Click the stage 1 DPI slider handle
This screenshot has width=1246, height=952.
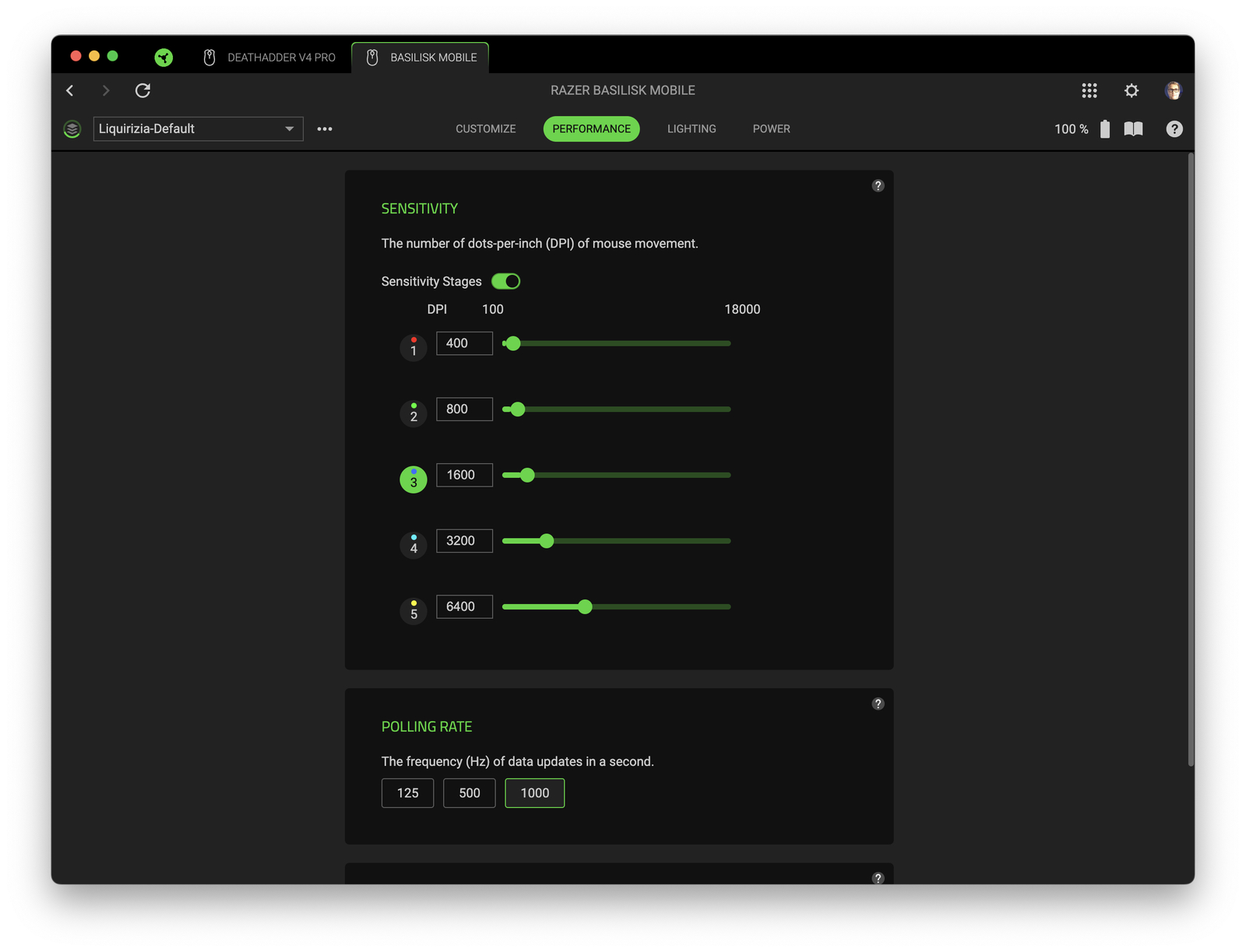(x=512, y=343)
